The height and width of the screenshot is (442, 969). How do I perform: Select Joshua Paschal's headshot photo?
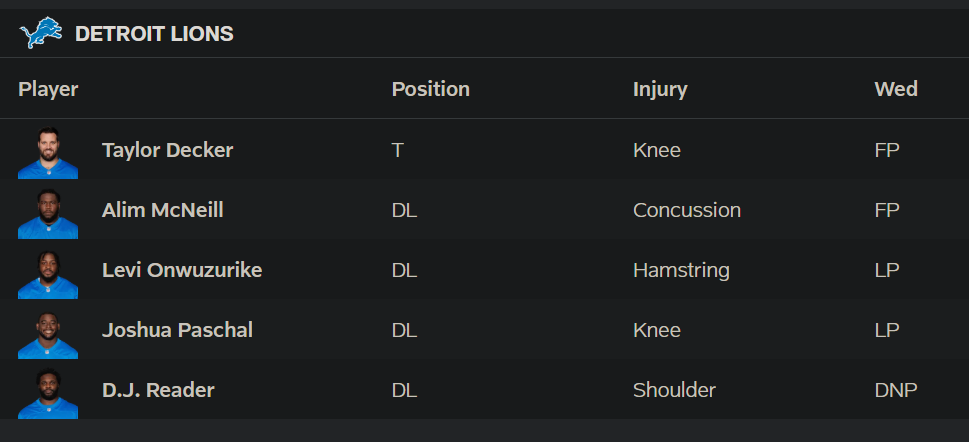48,332
